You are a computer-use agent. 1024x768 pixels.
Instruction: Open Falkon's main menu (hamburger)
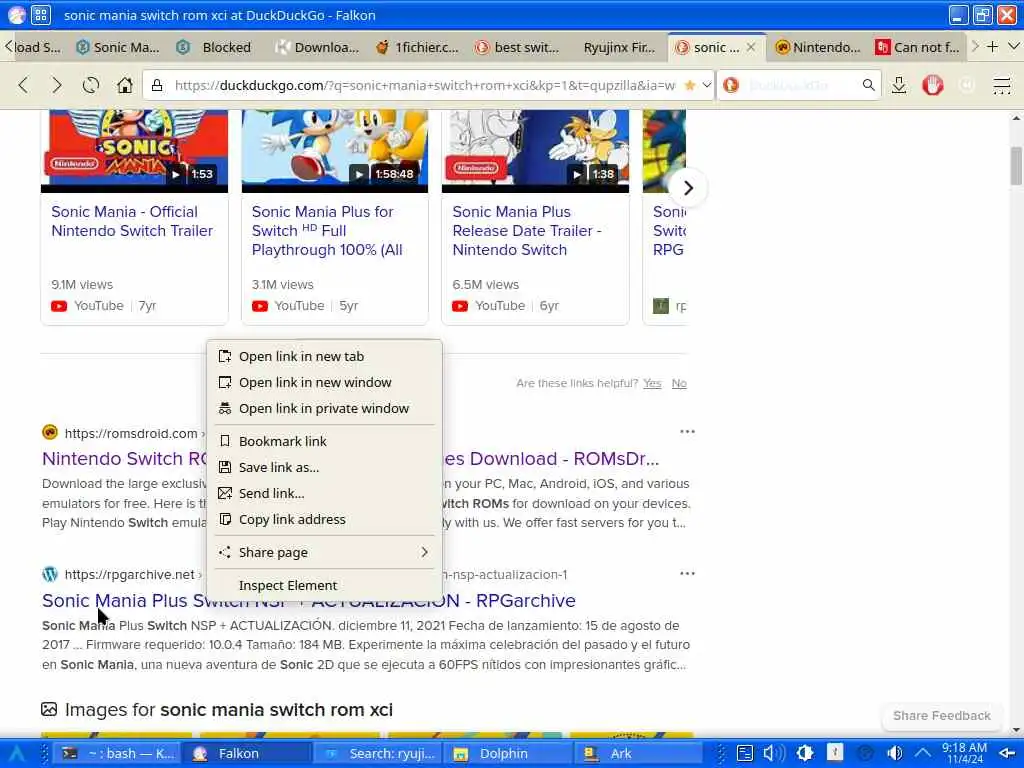click(1001, 85)
